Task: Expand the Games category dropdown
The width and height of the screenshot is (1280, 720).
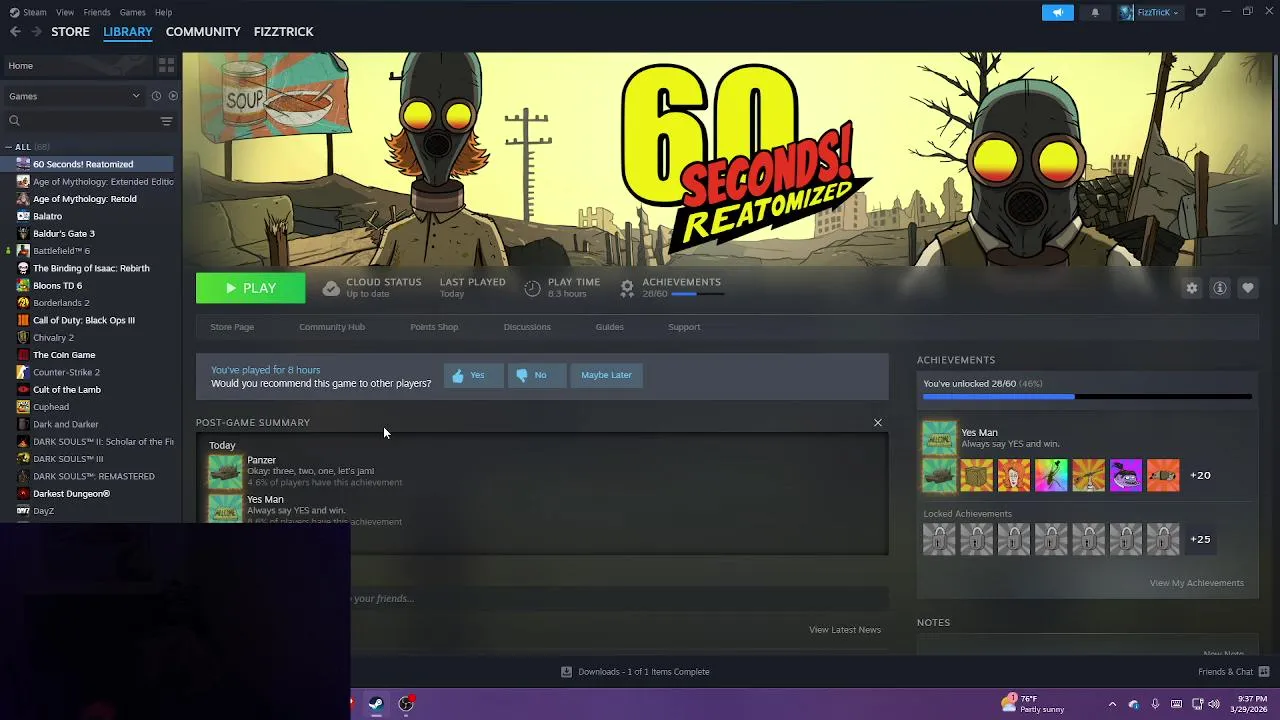Action: 75,96
